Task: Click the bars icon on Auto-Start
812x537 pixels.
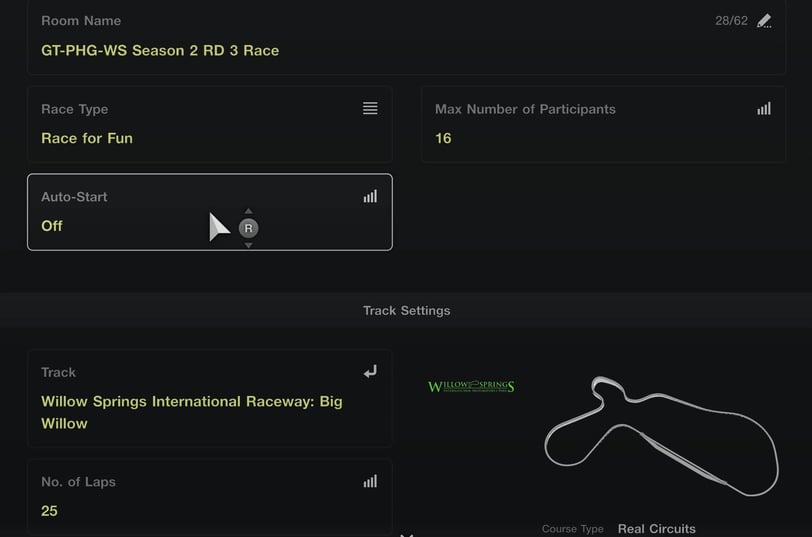Action: [x=370, y=196]
